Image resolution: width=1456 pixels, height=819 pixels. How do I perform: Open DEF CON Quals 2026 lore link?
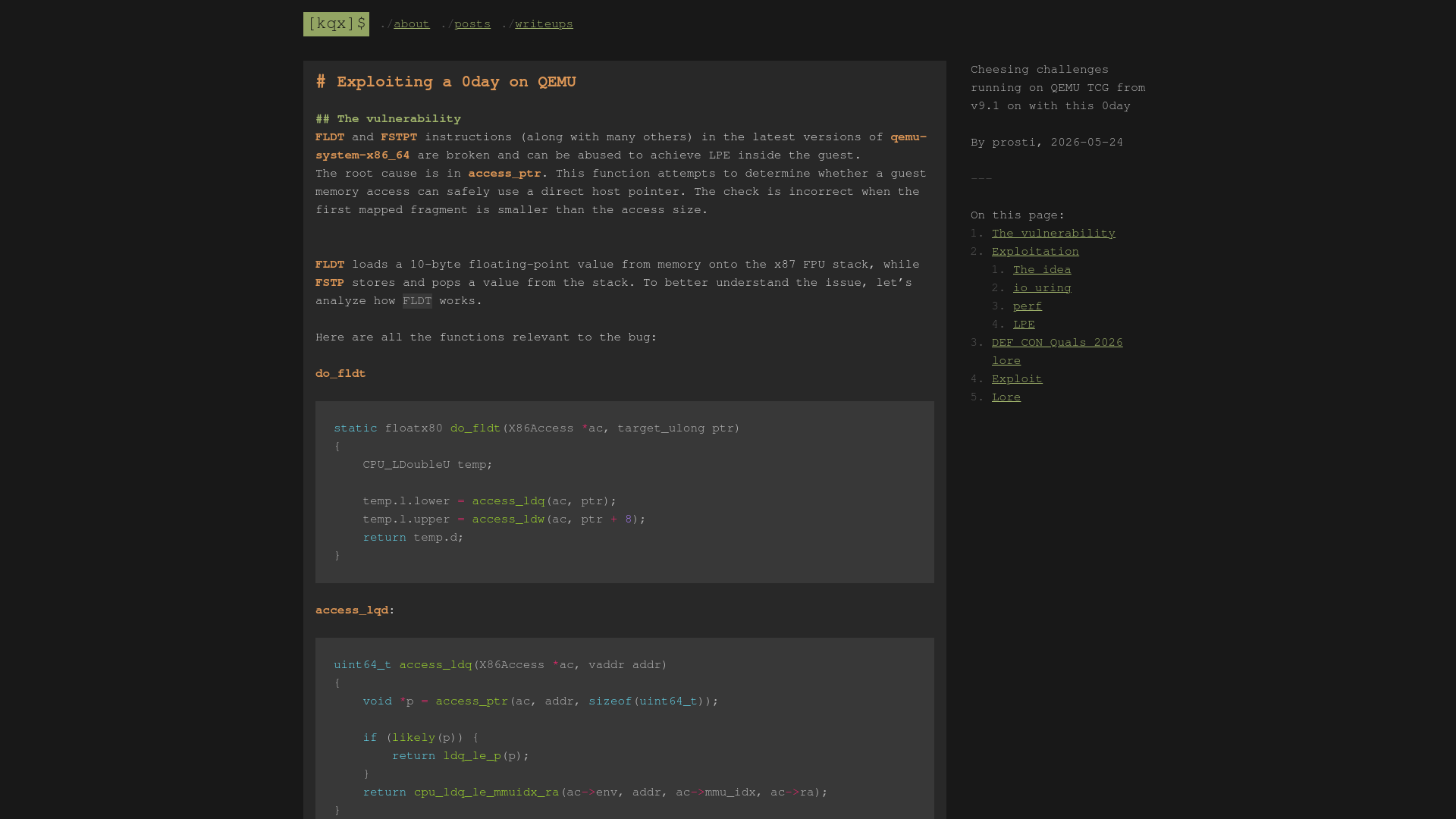coord(1057,352)
